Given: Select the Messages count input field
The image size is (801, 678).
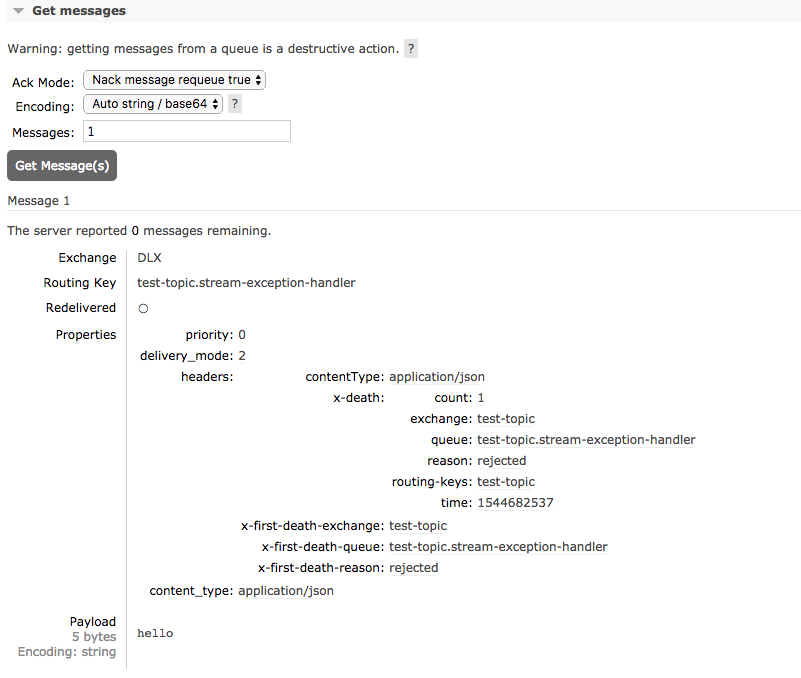Looking at the screenshot, I should [187, 130].
